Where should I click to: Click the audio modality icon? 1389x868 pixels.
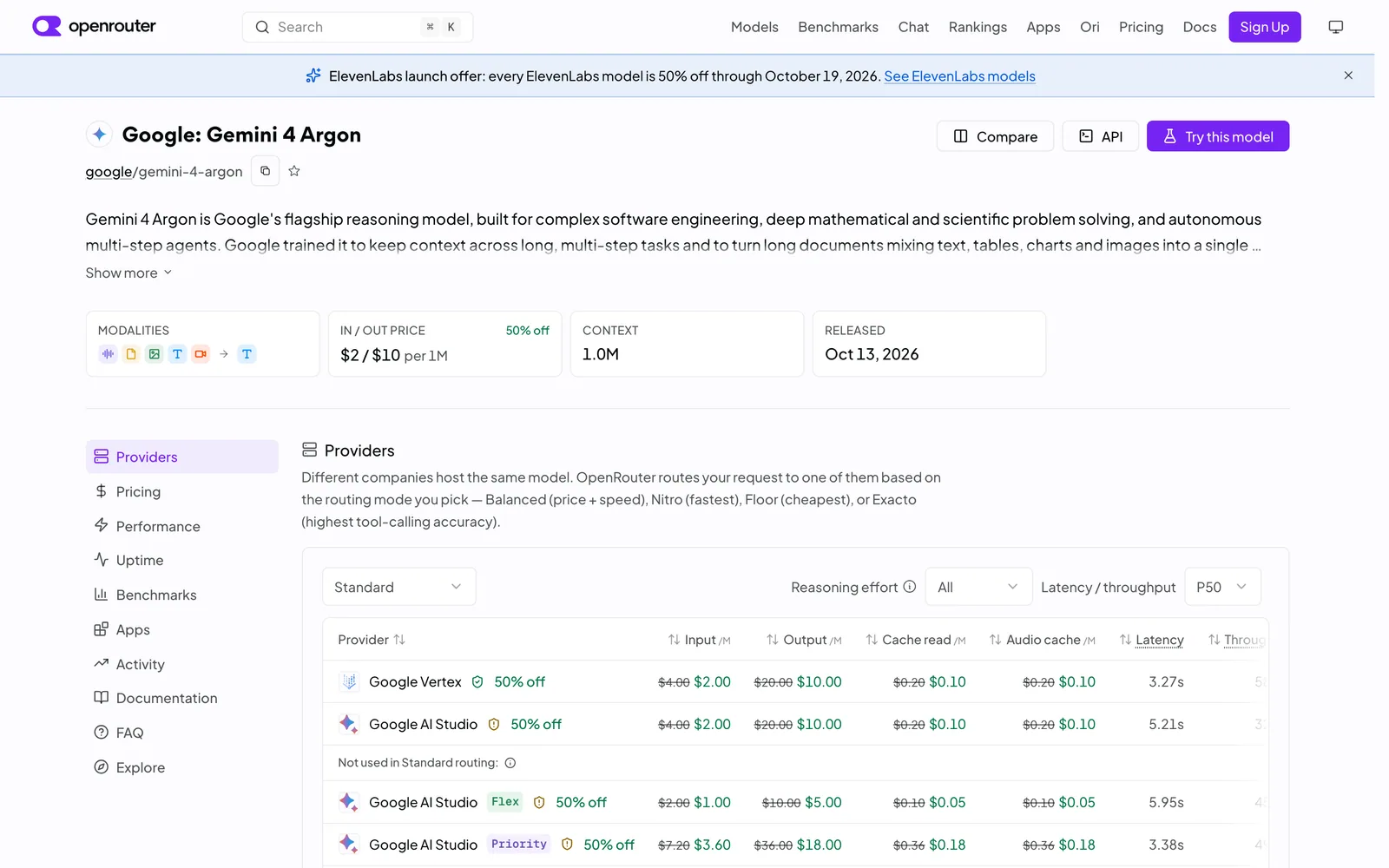108,354
